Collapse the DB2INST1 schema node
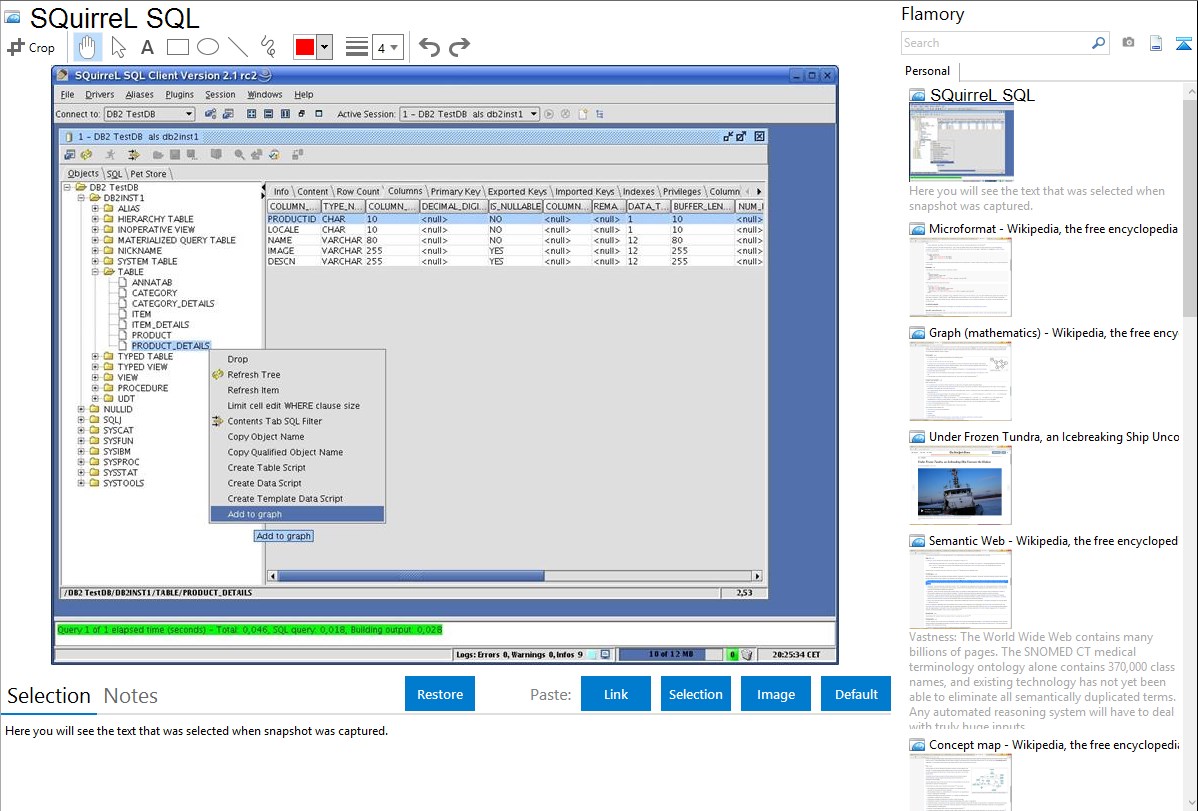The width and height of the screenshot is (1198, 811). 81,198
